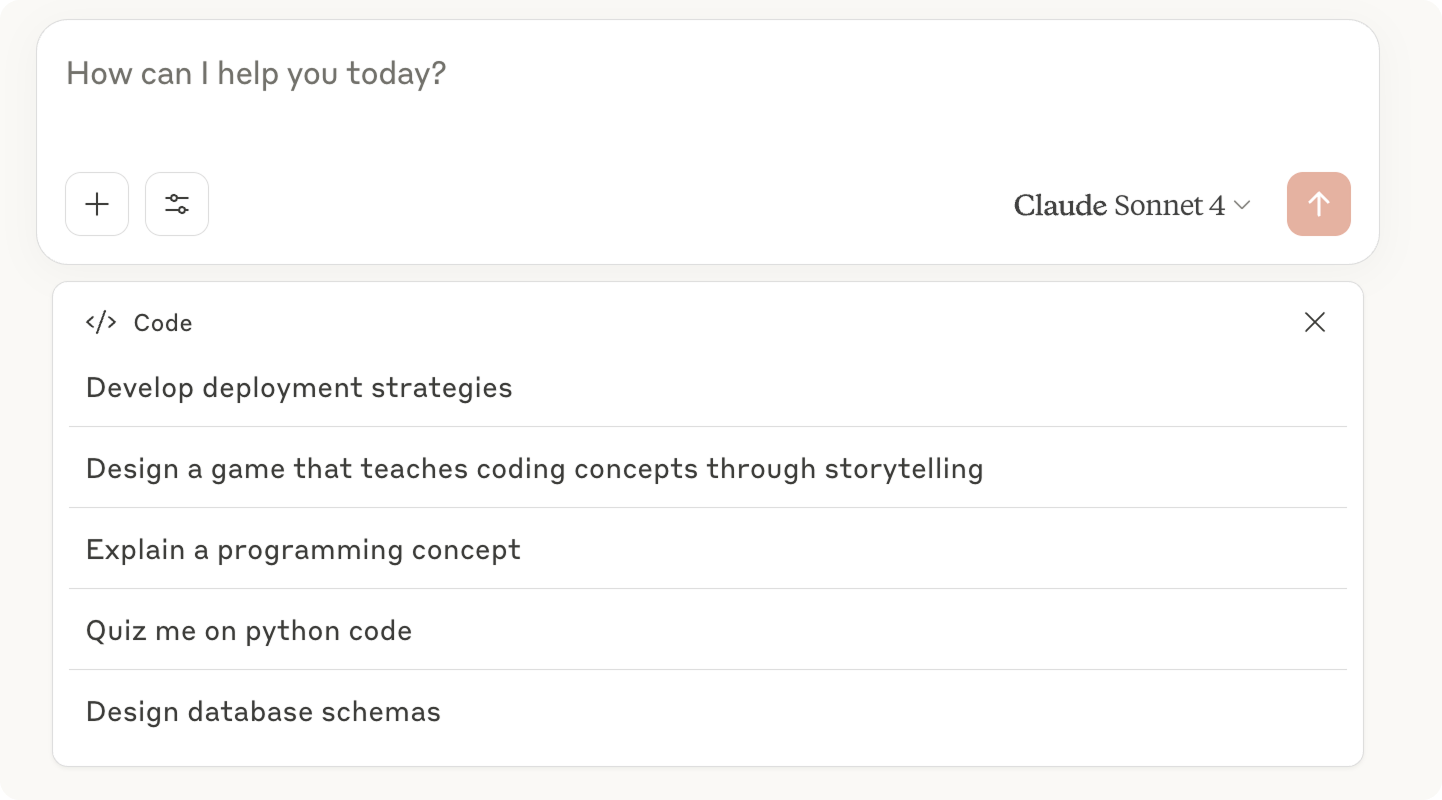Click the "Sonnet 4" model name text
Screen dimensions: 1442x800
pyautogui.click(x=1169, y=205)
